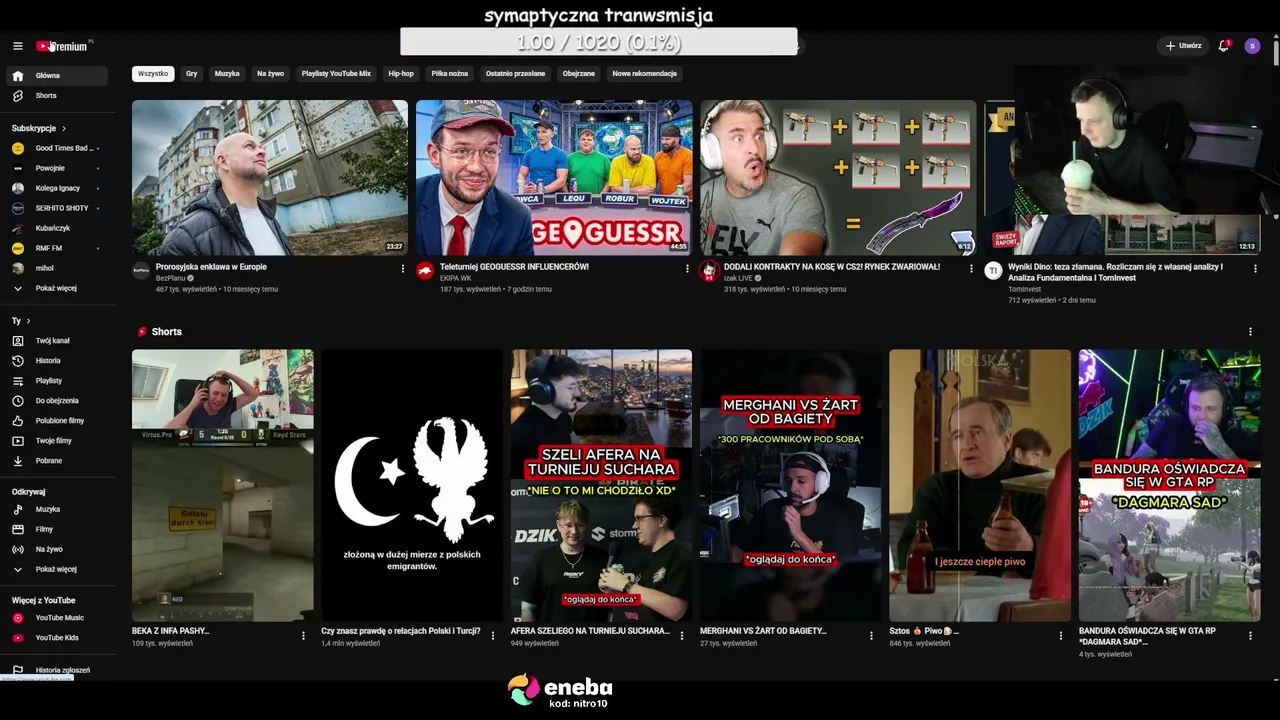Screen dimensions: 1280x720
Task: Explore Muzyka category in sidebar
Action: (x=57, y=510)
